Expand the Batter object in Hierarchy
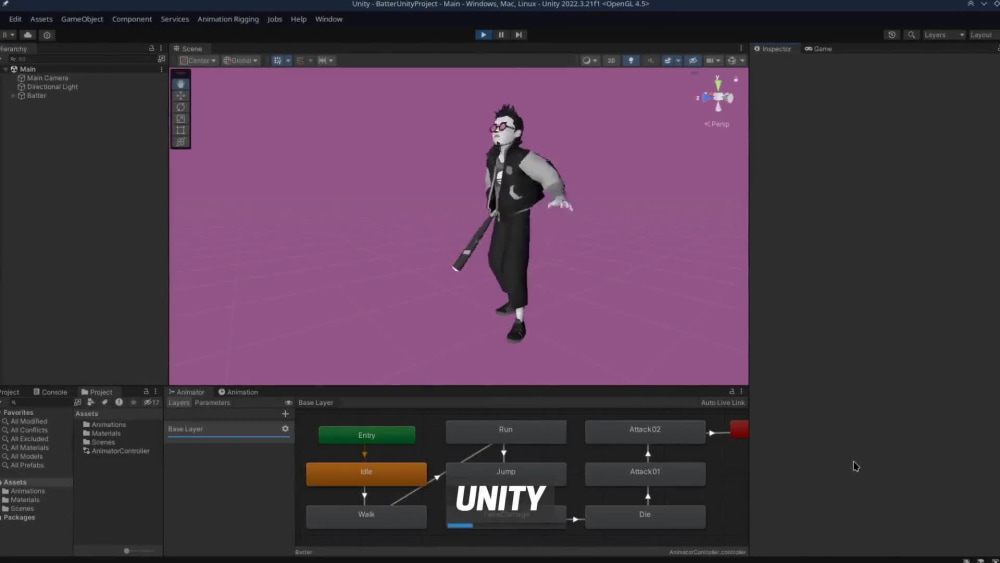Image resolution: width=1000 pixels, height=563 pixels. (13, 96)
